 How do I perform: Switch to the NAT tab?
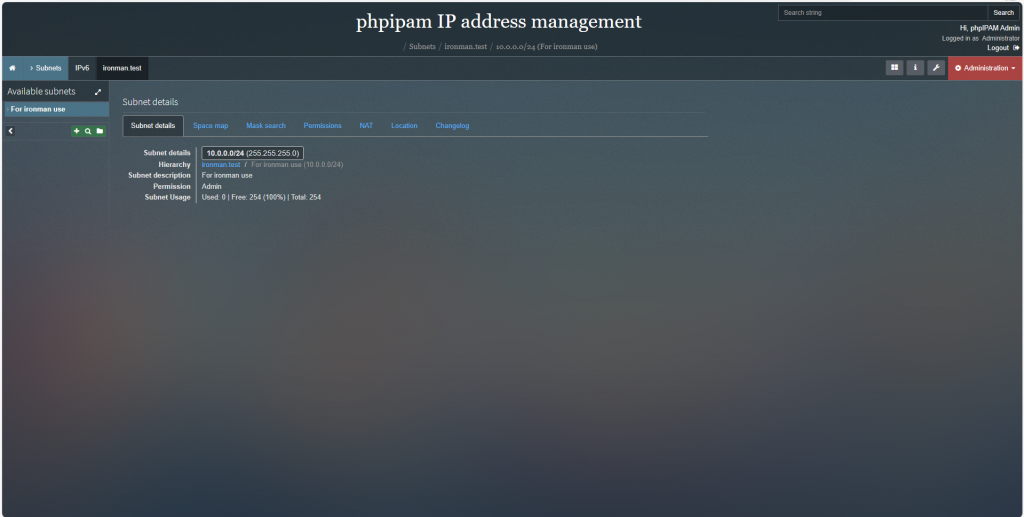(x=366, y=125)
